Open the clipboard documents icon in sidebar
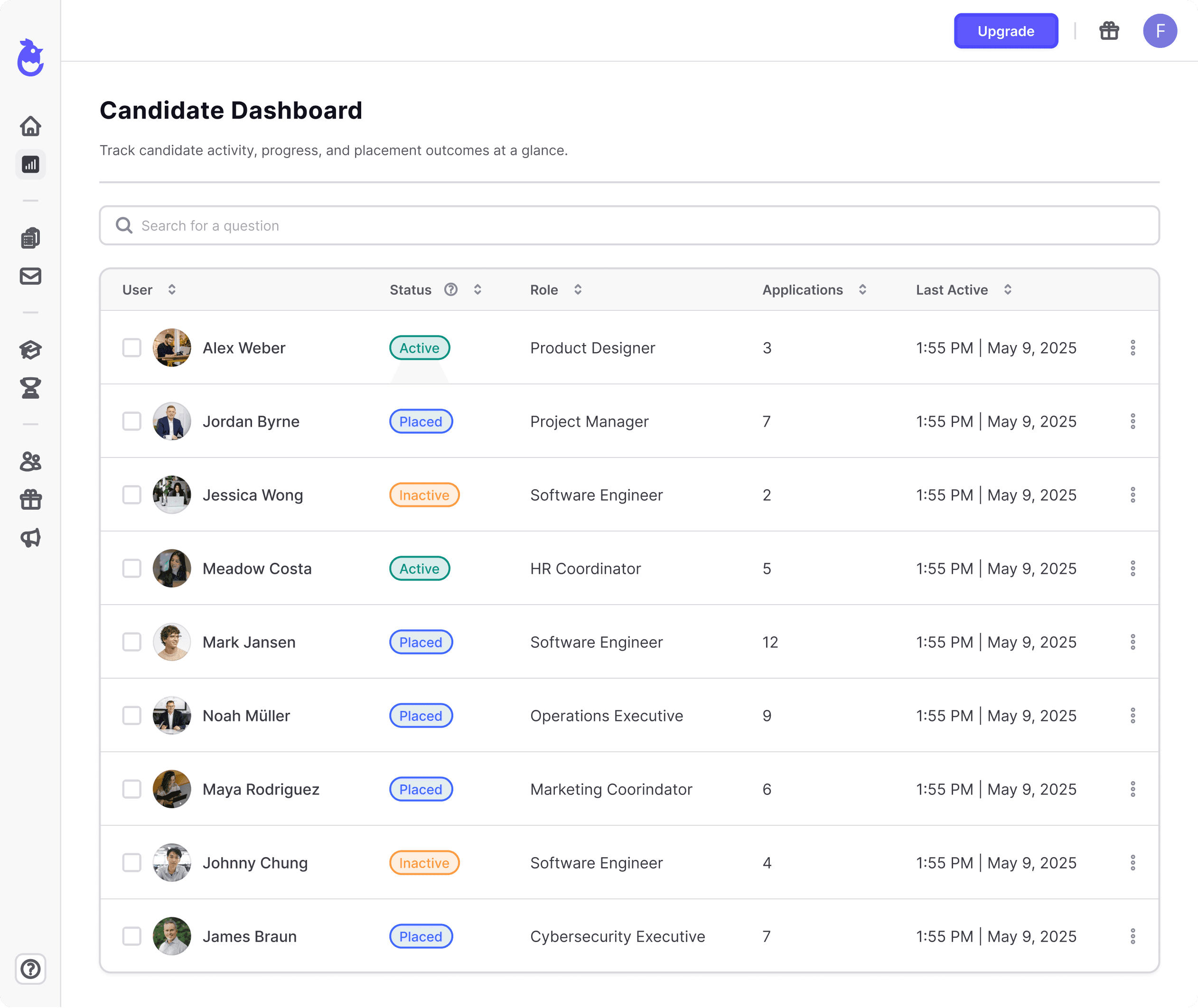The height and width of the screenshot is (1008, 1198). coord(30,238)
